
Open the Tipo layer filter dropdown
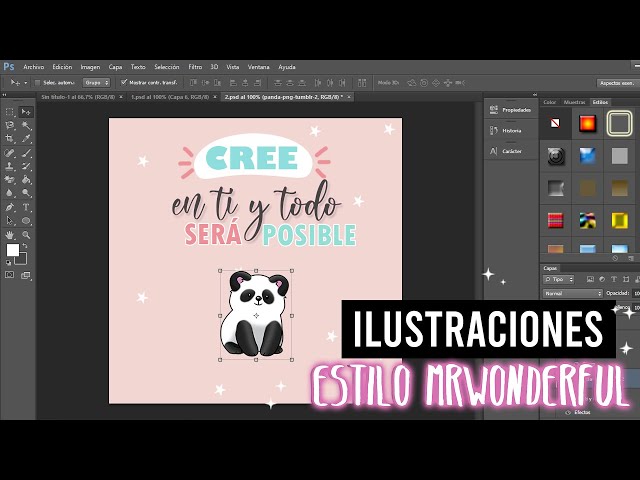[559, 280]
